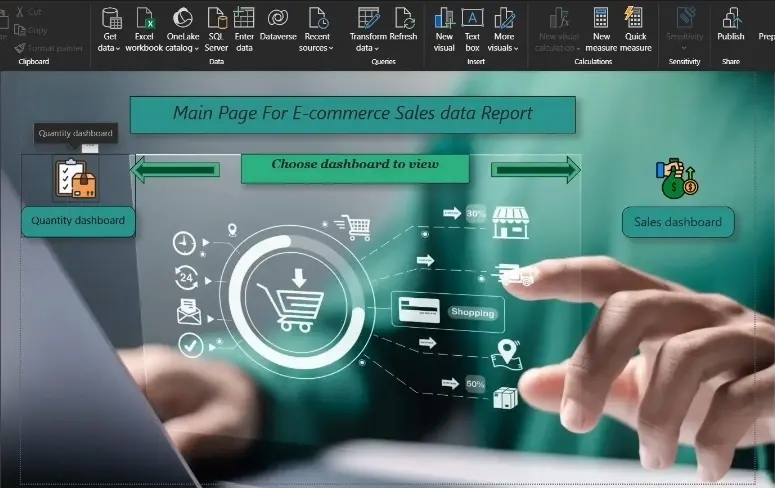Click the Cut command
The height and width of the screenshot is (488, 775).
coord(29,11)
